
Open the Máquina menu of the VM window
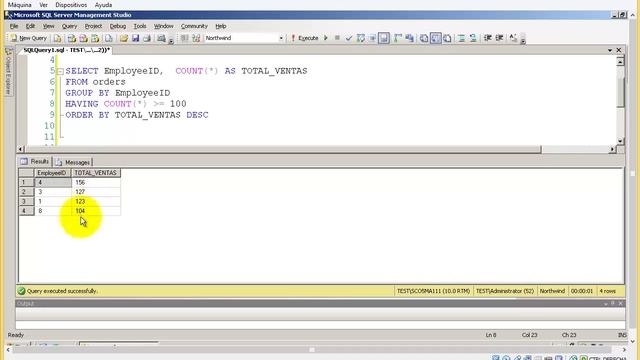[x=20, y=5]
